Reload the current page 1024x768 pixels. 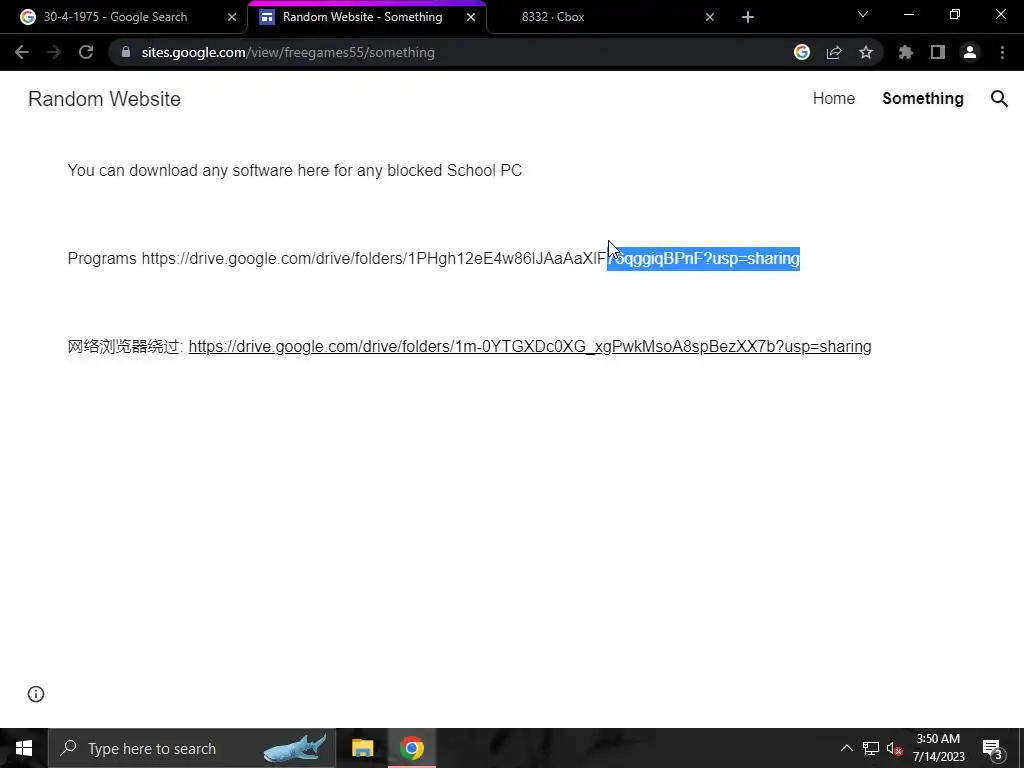[x=86, y=52]
